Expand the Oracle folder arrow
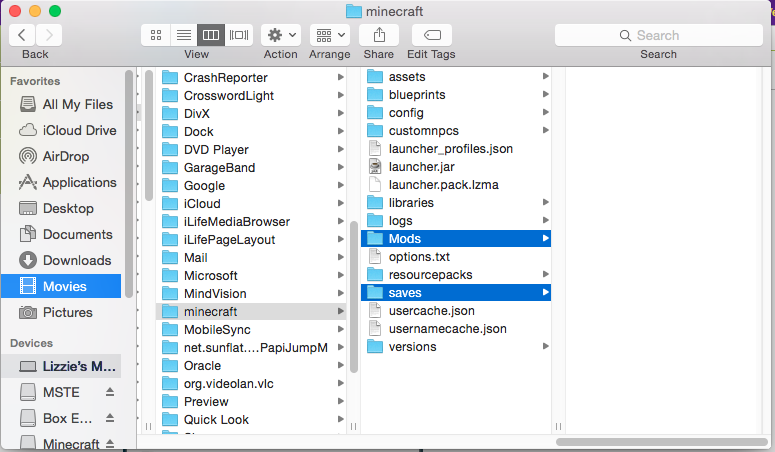This screenshot has width=775, height=452. click(341, 365)
